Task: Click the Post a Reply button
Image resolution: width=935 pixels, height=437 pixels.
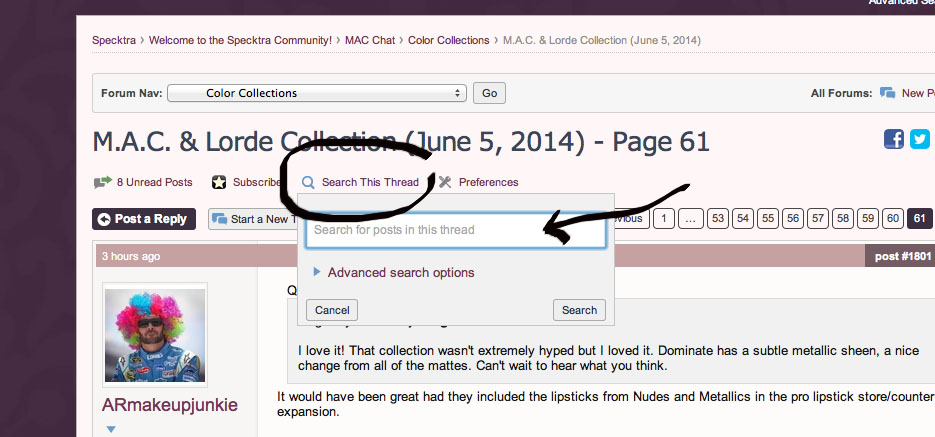Action: [144, 219]
